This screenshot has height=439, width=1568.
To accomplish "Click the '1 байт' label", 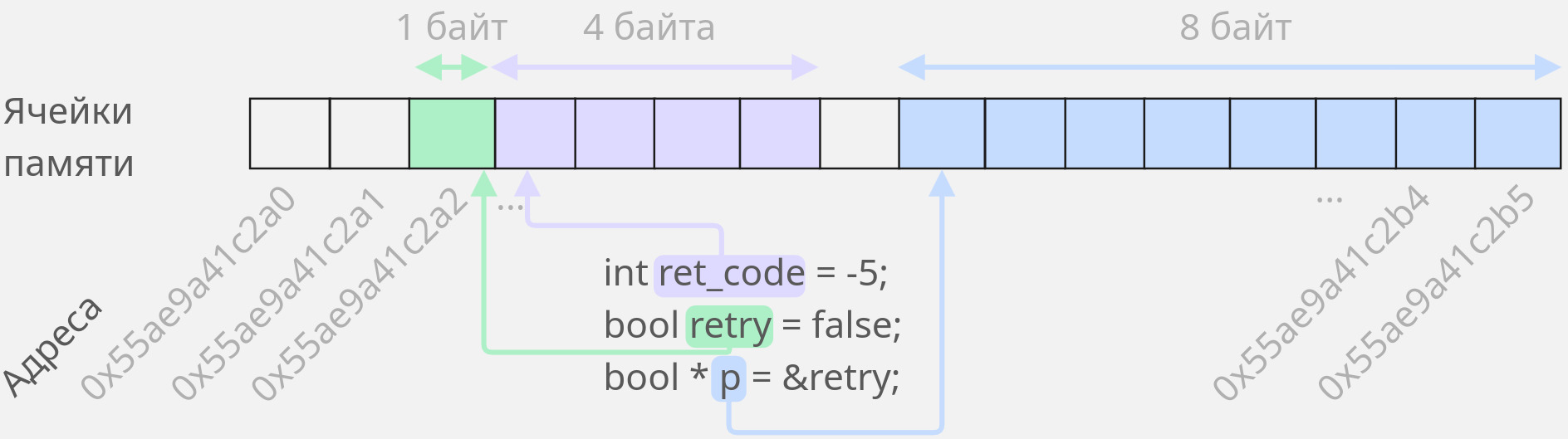I will click(x=452, y=27).
